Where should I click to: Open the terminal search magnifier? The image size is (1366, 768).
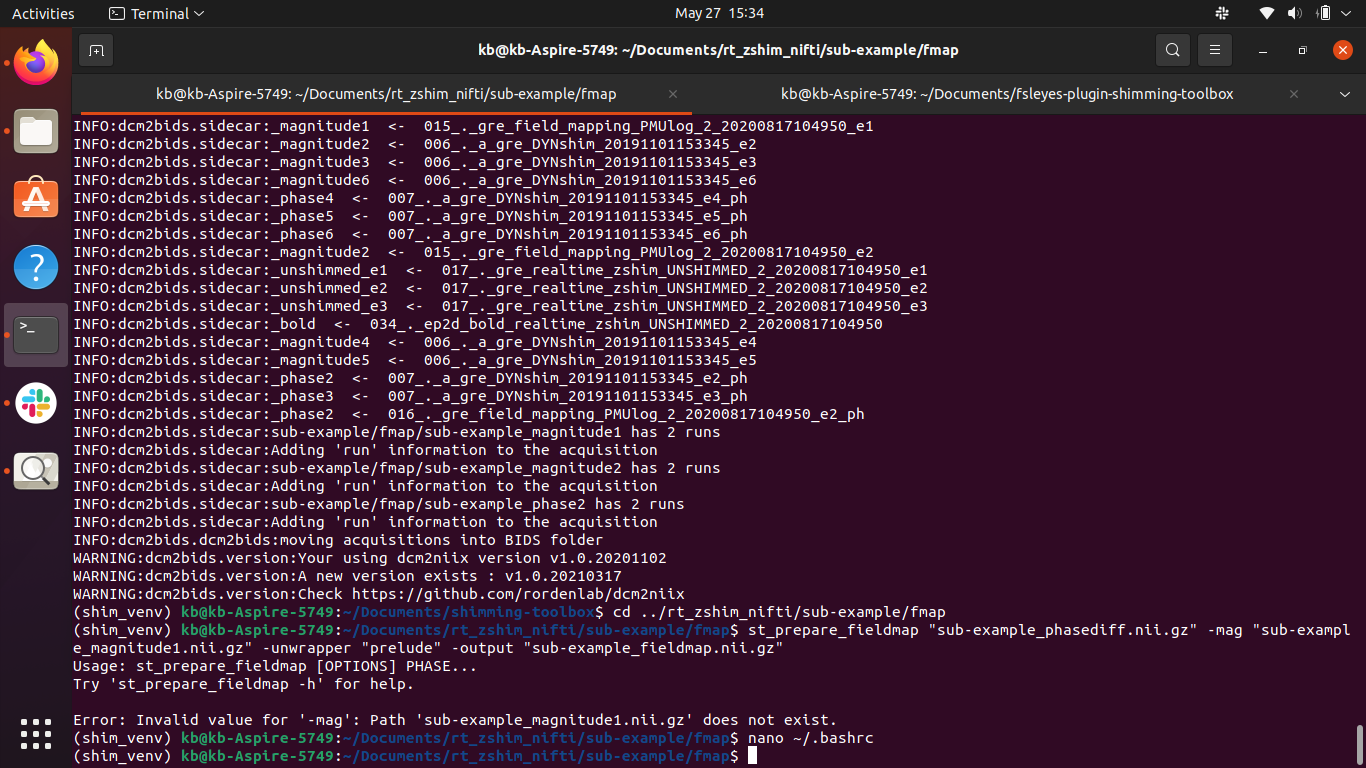tap(1172, 50)
